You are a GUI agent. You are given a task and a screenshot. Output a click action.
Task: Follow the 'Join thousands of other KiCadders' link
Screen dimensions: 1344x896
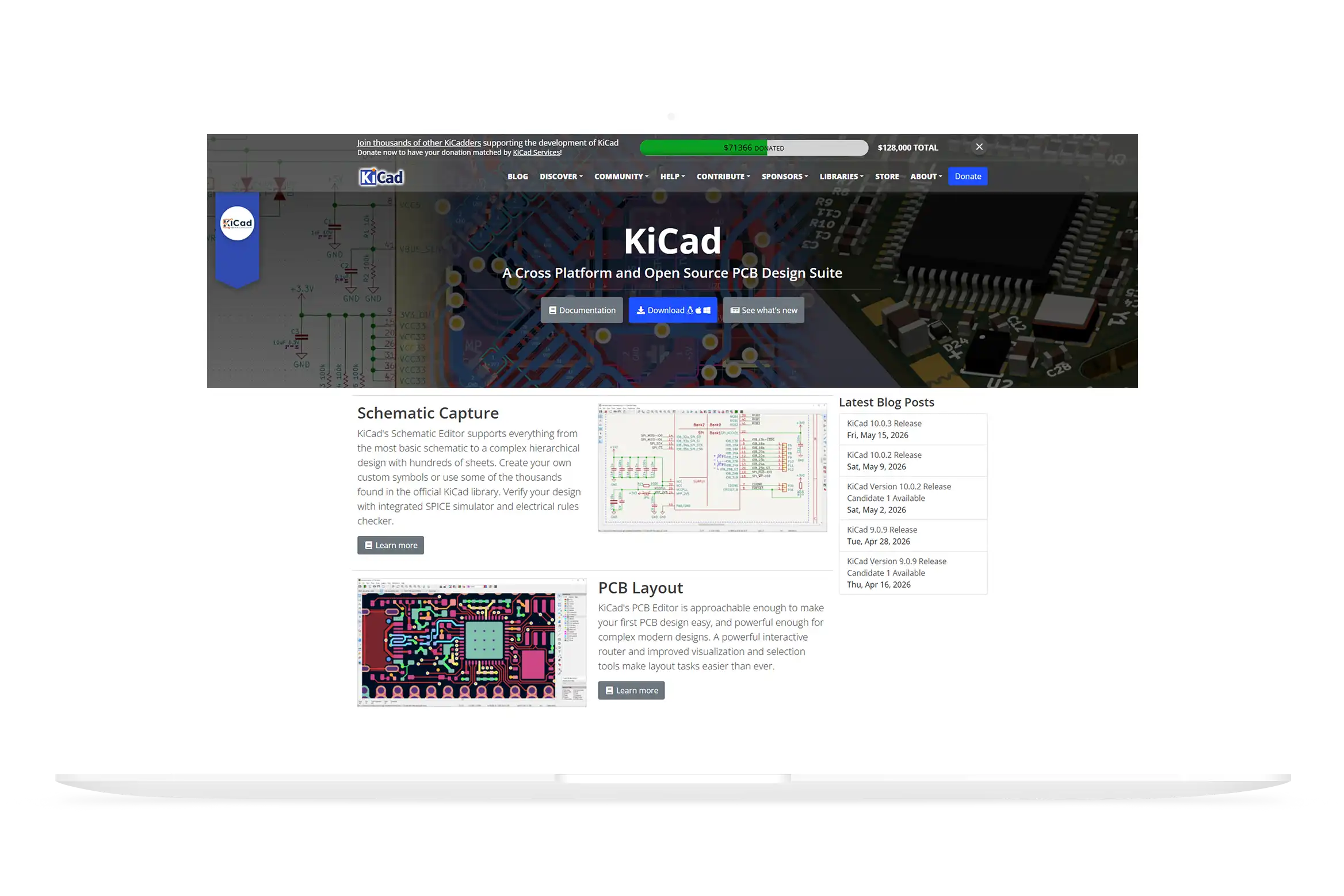[418, 143]
